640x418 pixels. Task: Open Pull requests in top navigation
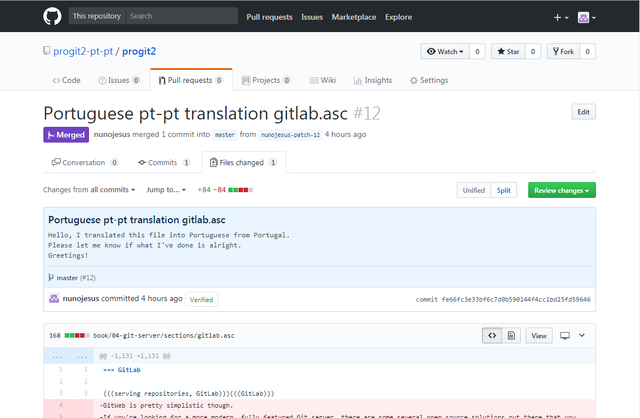click(x=269, y=17)
